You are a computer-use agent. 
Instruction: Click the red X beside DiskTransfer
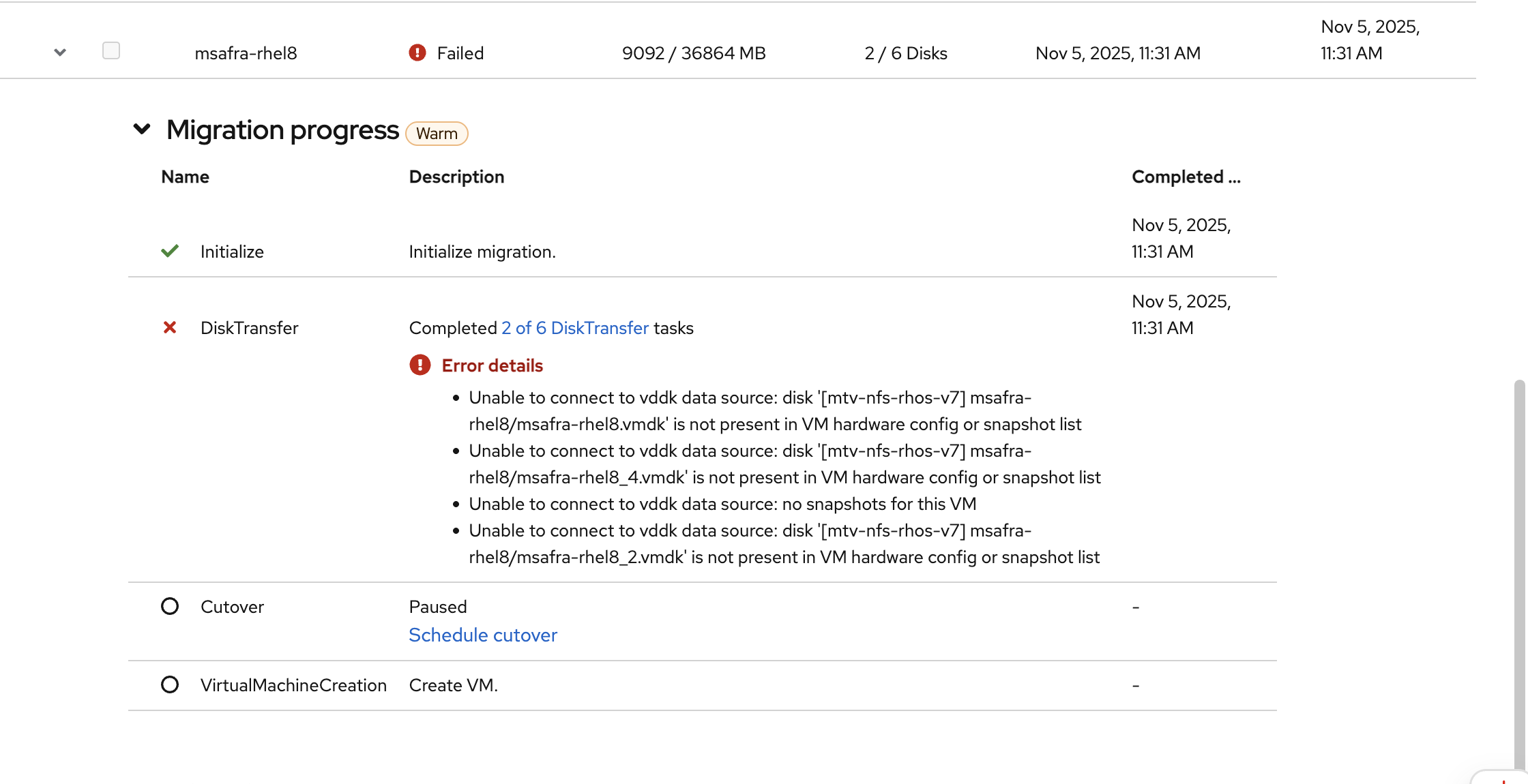coord(170,328)
